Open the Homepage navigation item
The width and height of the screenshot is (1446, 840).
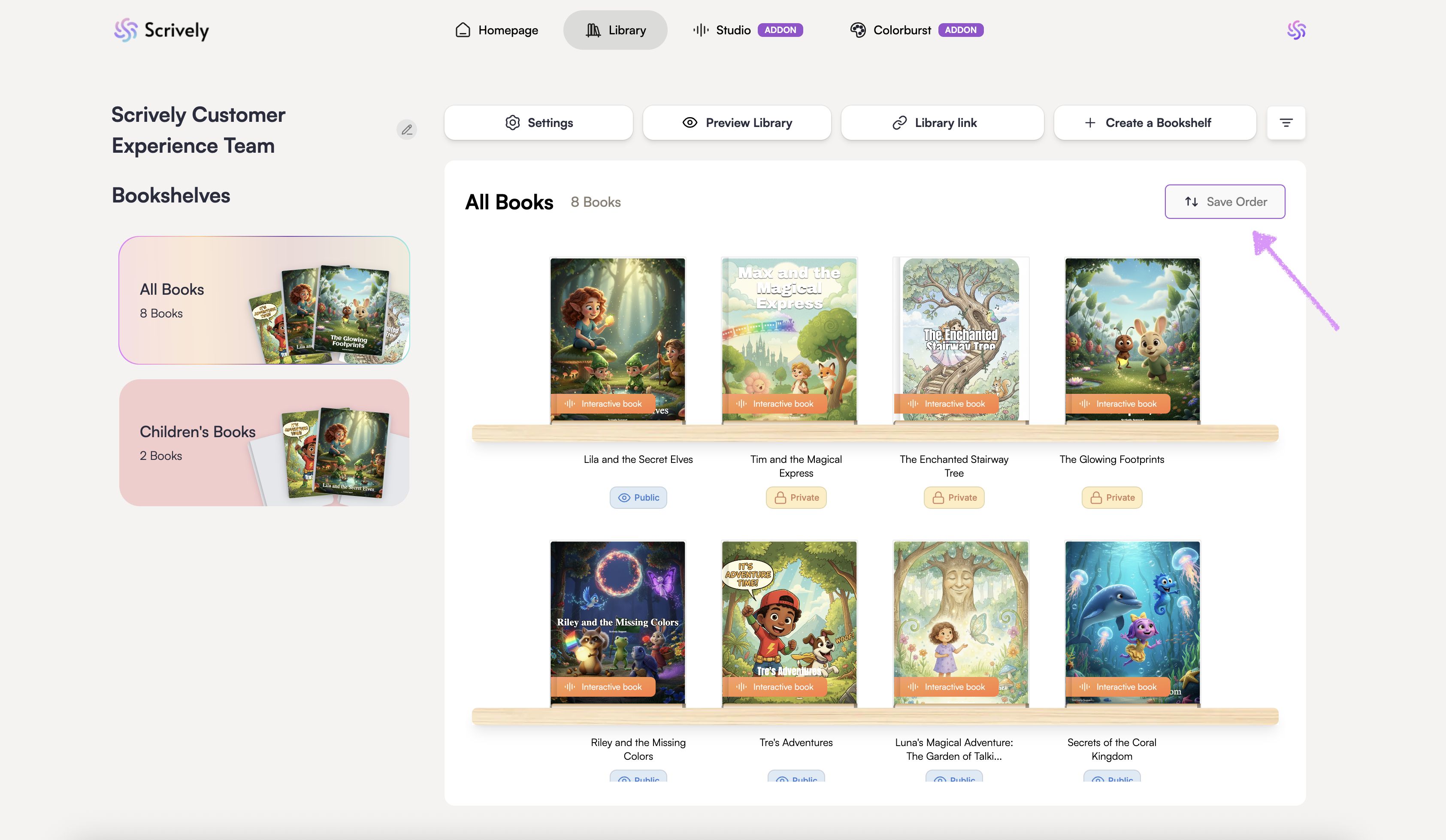point(496,30)
